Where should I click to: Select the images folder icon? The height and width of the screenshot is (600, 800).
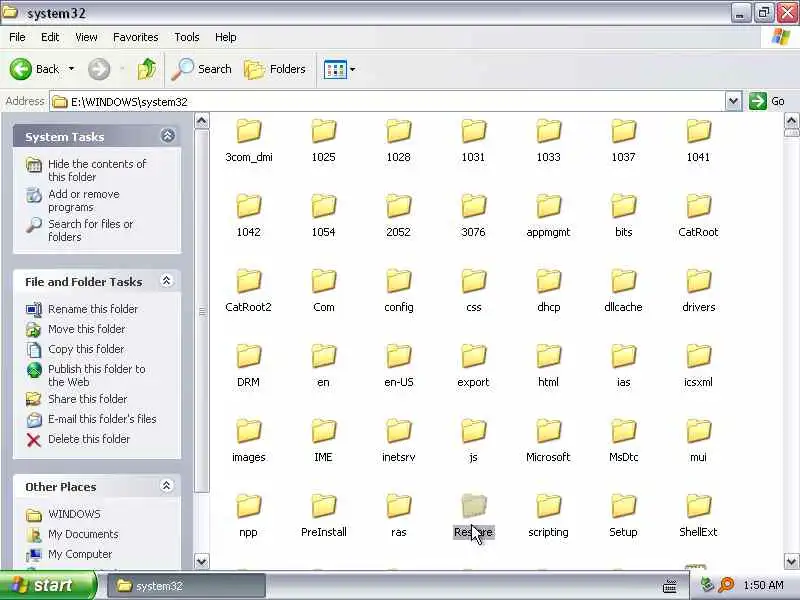point(249,431)
